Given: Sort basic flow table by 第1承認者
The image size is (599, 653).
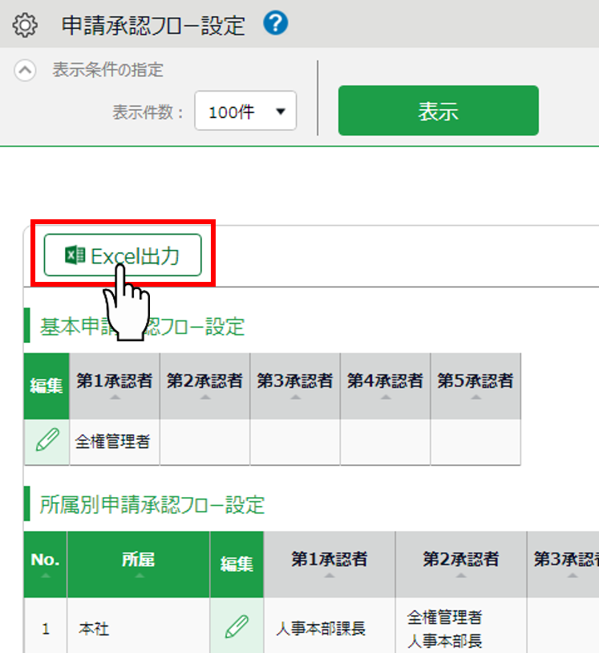Looking at the screenshot, I should tap(115, 386).
